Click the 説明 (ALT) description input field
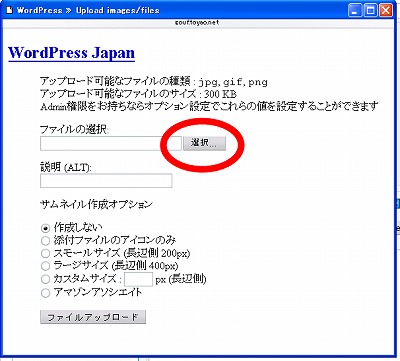 (106, 181)
